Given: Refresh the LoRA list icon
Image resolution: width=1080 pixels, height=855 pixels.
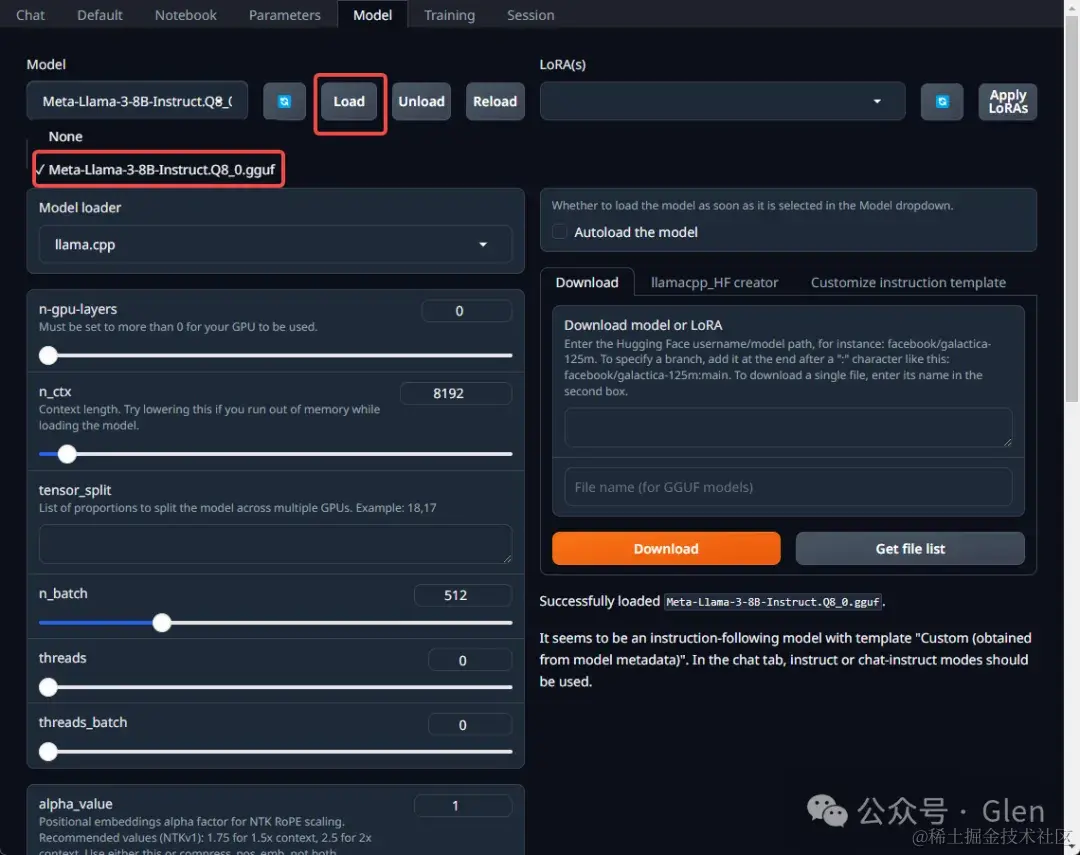Looking at the screenshot, I should tap(942, 101).
